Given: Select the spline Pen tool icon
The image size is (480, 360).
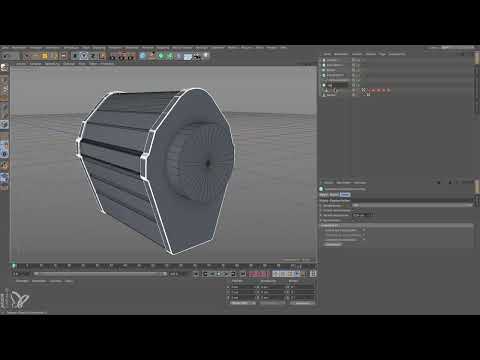Looking at the screenshot, I should point(152,56).
